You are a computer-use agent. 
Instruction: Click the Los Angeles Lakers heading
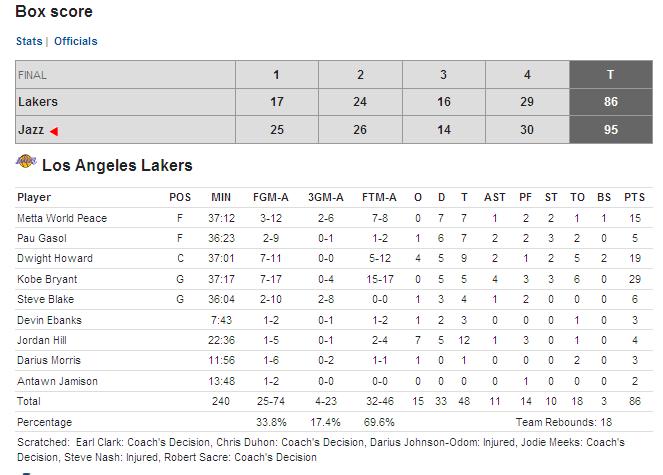(119, 165)
